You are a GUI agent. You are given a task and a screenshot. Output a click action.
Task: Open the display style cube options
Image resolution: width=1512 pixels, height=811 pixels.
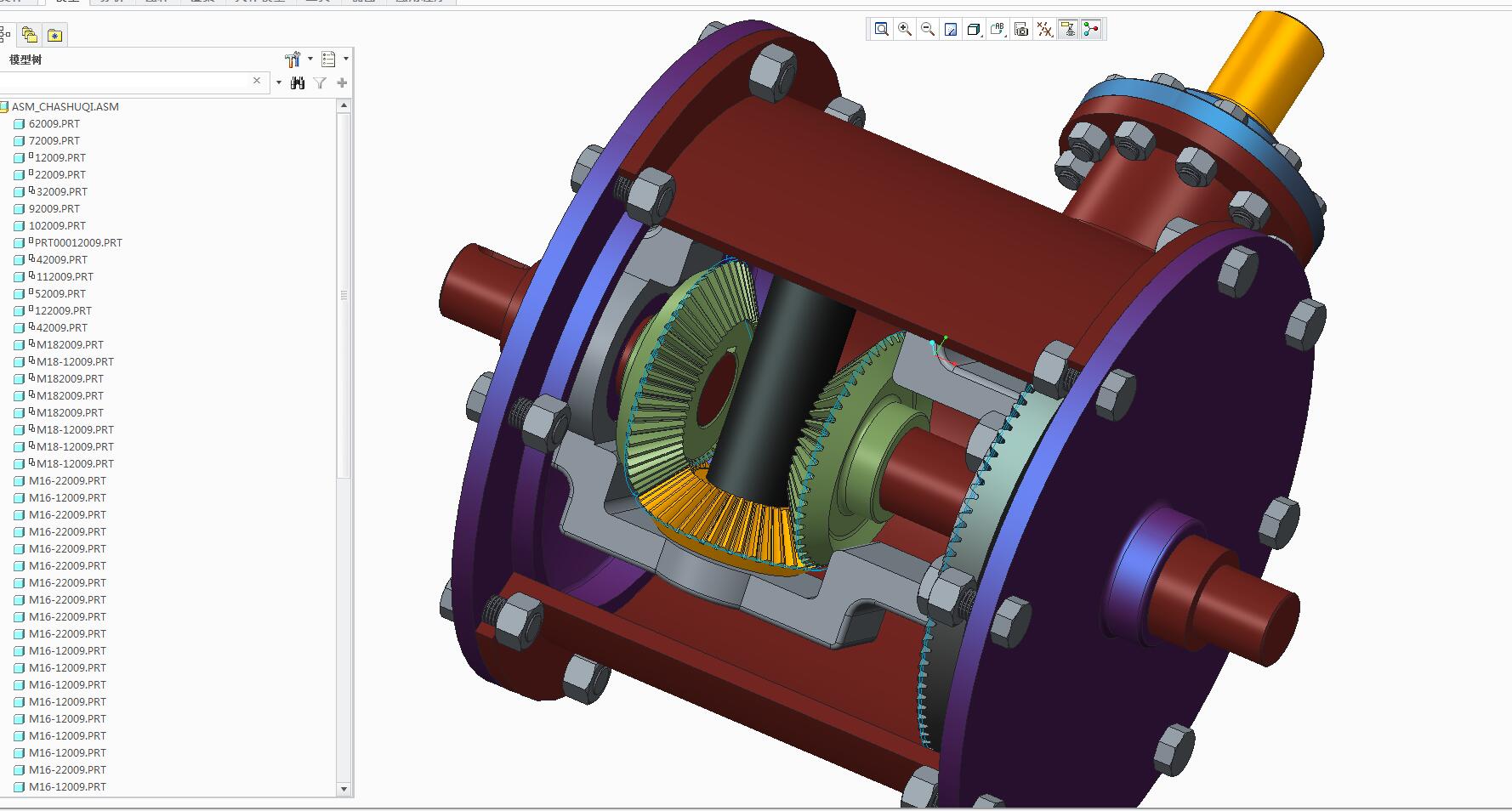coord(975,30)
